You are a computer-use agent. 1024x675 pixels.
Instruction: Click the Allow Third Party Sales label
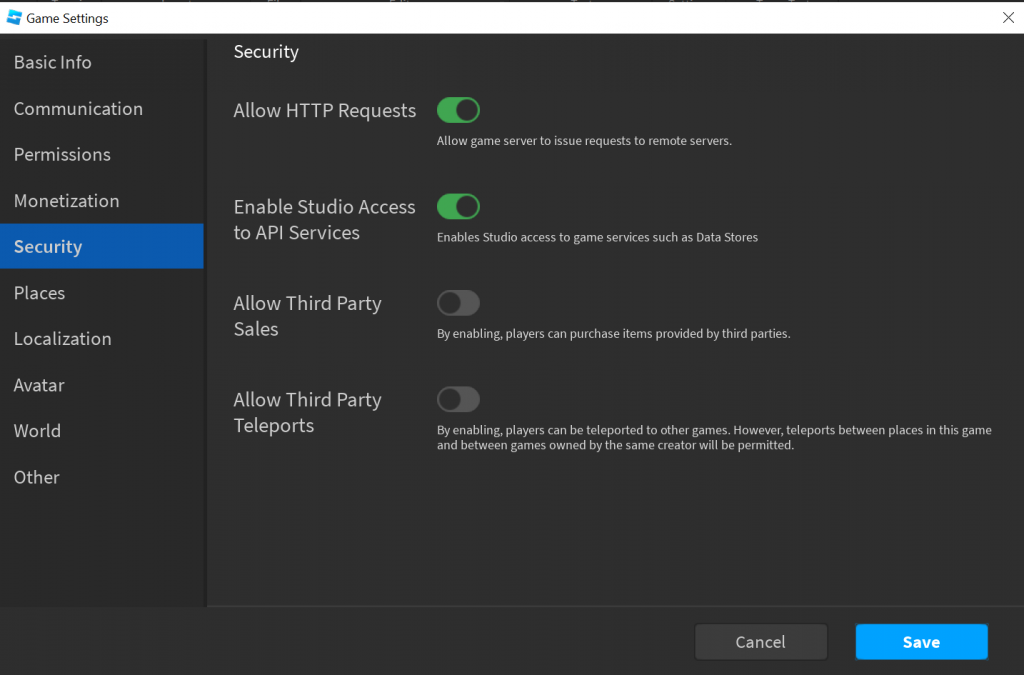click(x=308, y=316)
